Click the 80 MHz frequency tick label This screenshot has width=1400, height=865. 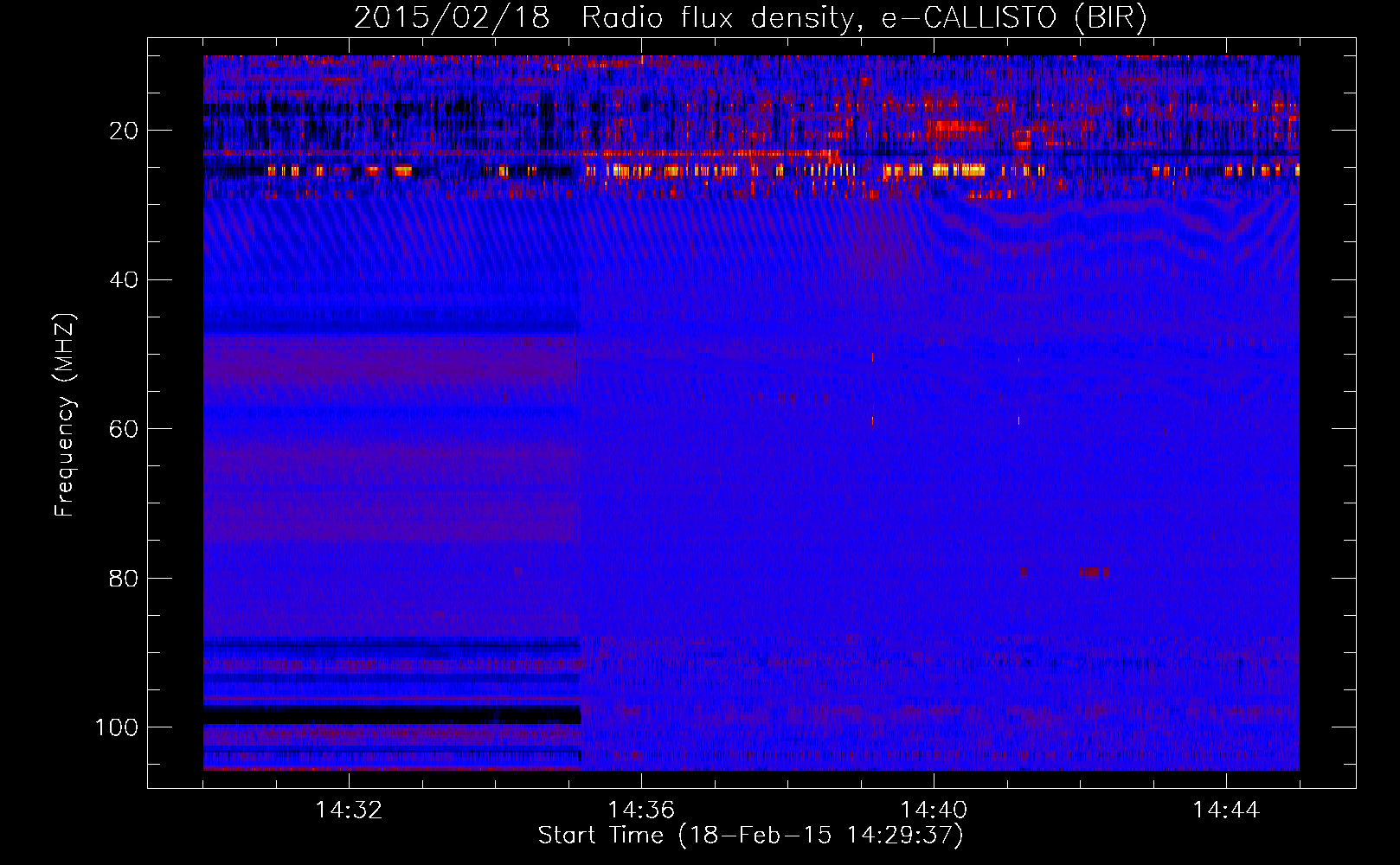pyautogui.click(x=124, y=578)
